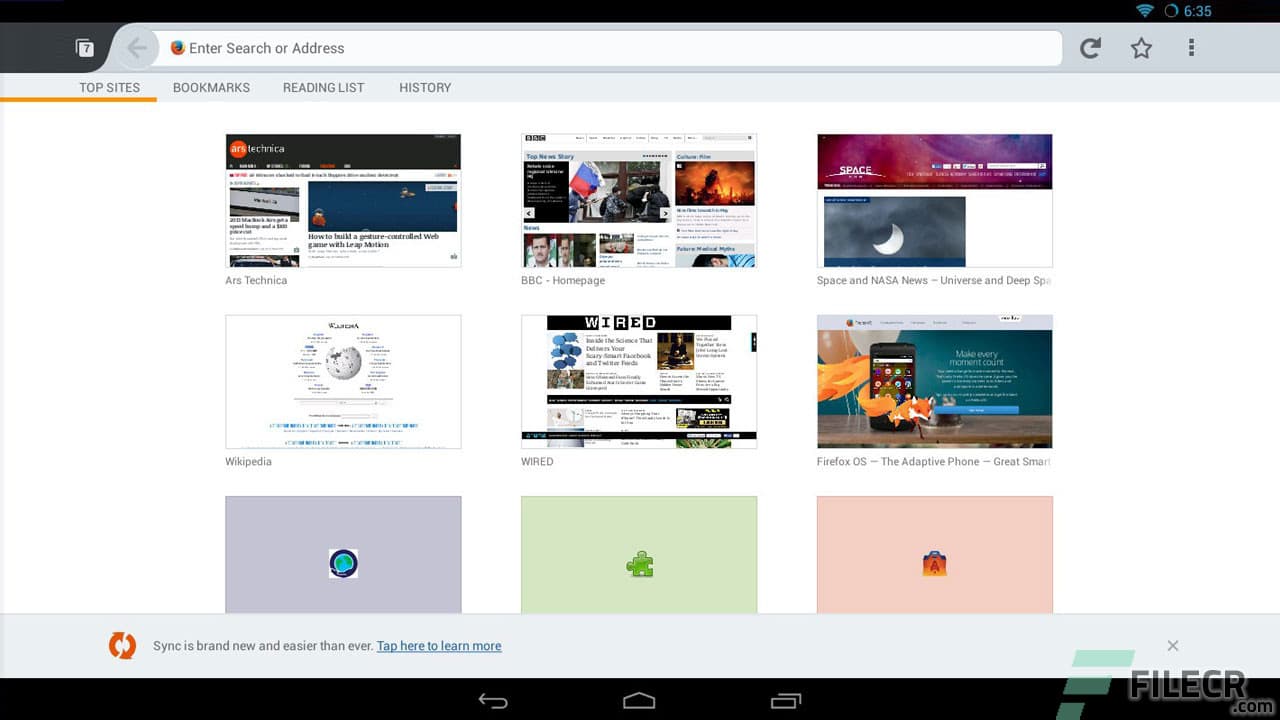Open the tabs counter showing 7 tabs
This screenshot has height=720, width=1280.
86,47
